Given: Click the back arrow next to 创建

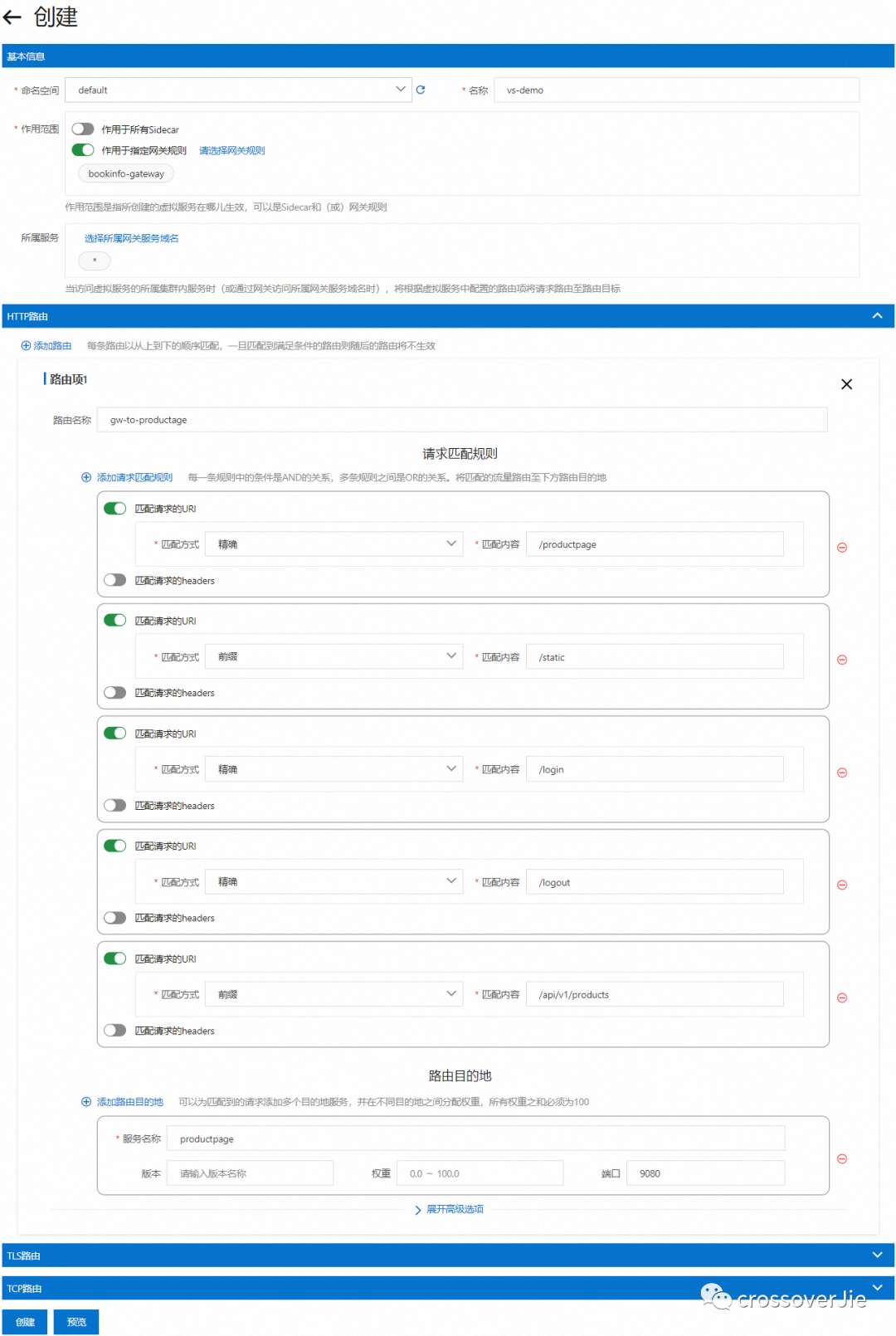Looking at the screenshot, I should point(12,17).
